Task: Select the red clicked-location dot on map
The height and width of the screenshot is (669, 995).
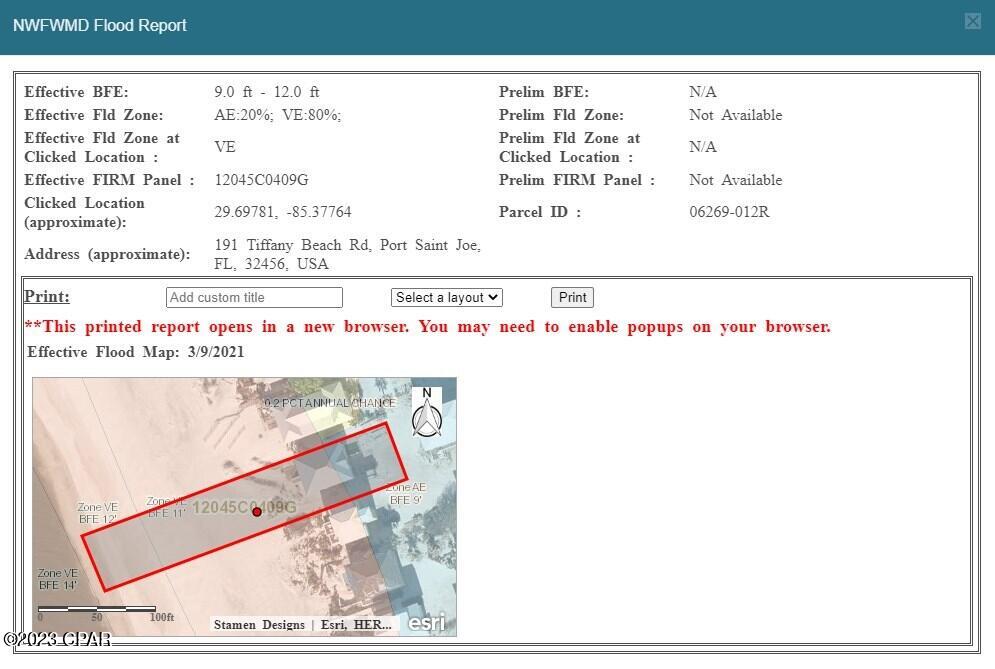Action: click(257, 512)
